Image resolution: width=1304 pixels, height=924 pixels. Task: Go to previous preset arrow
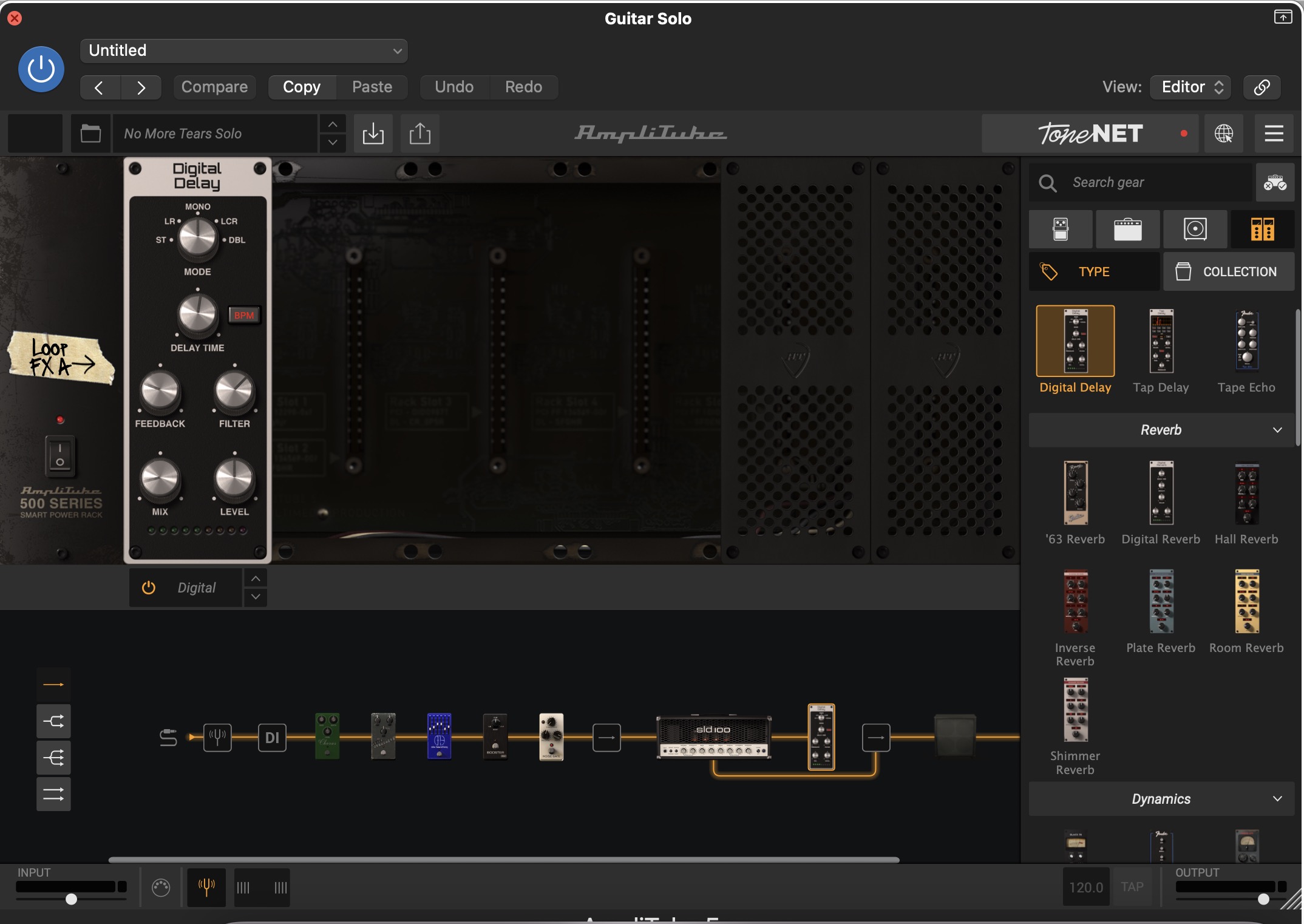[100, 87]
